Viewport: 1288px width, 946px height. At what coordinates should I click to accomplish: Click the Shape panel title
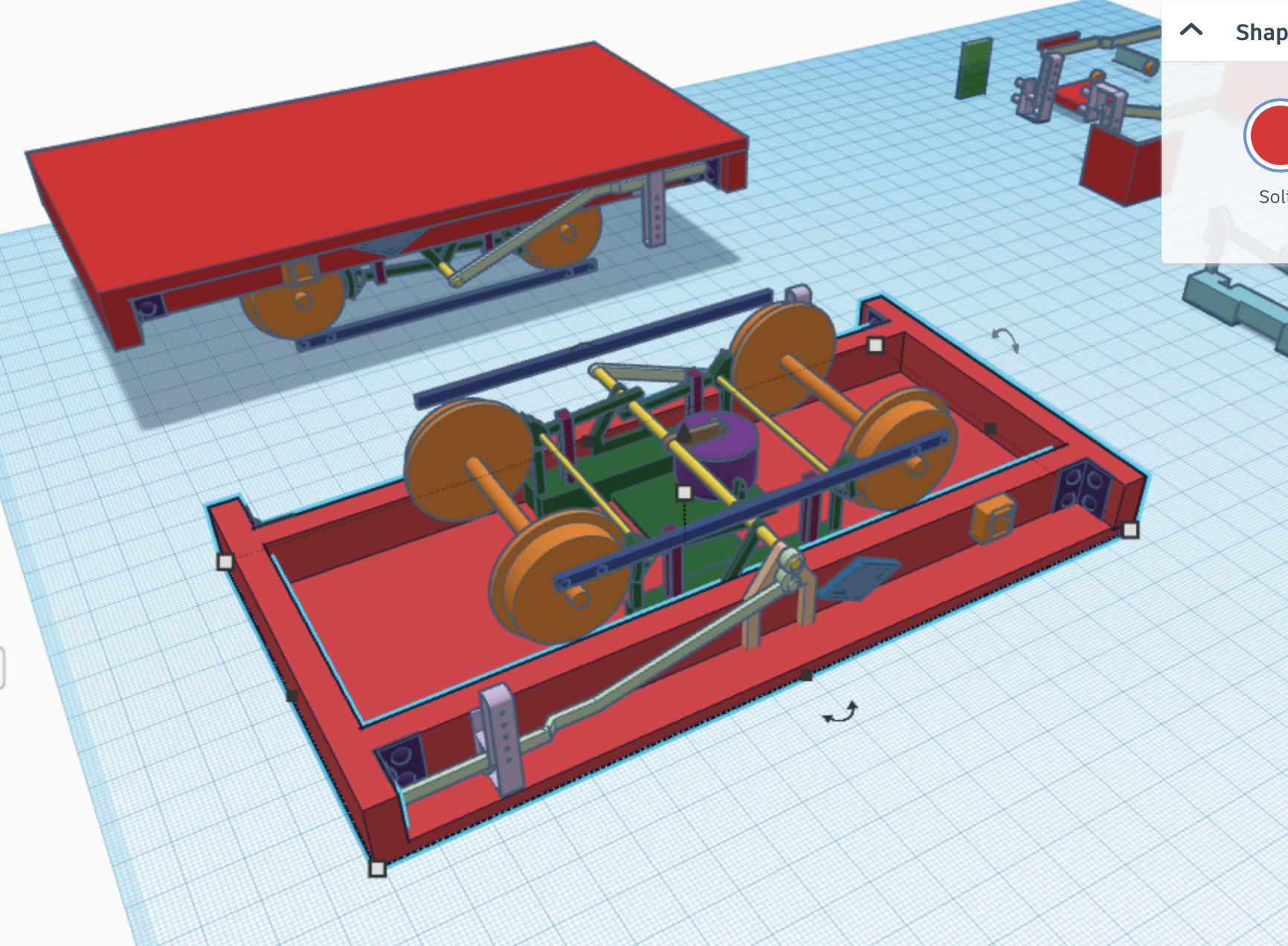1261,32
